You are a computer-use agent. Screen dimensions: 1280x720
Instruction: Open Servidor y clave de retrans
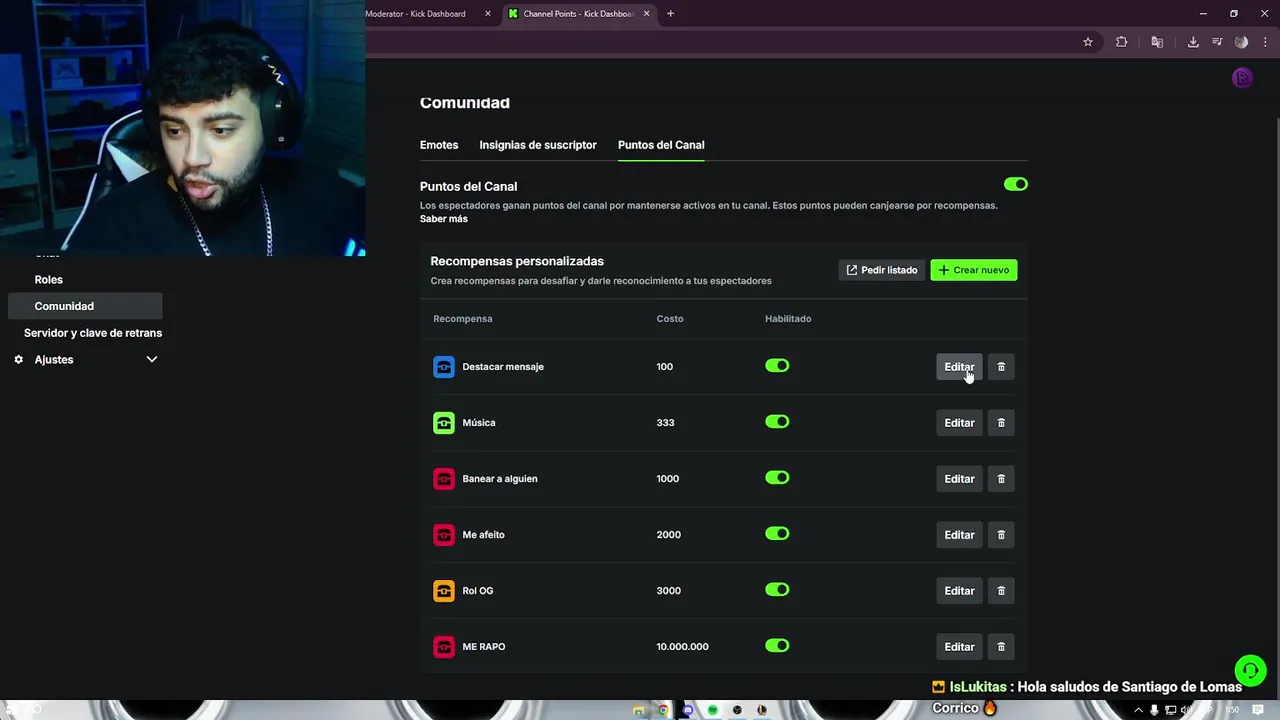click(93, 333)
